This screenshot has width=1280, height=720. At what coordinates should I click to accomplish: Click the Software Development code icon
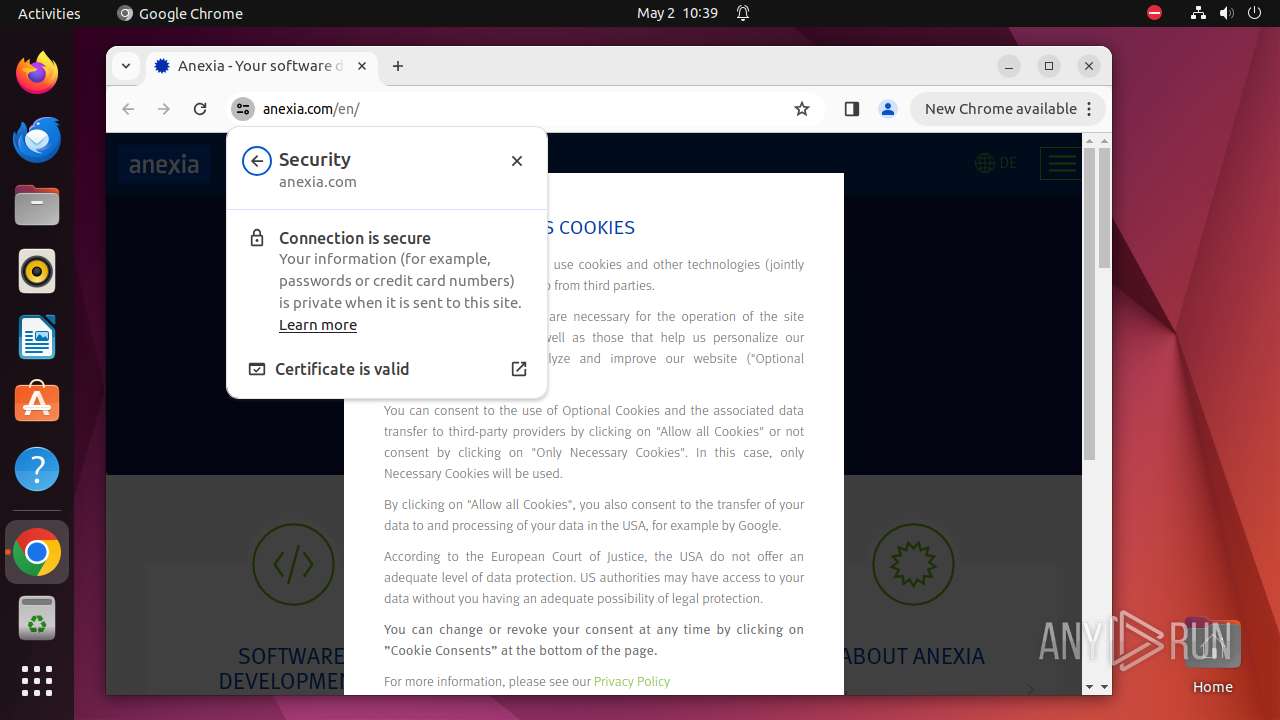[x=293, y=564]
